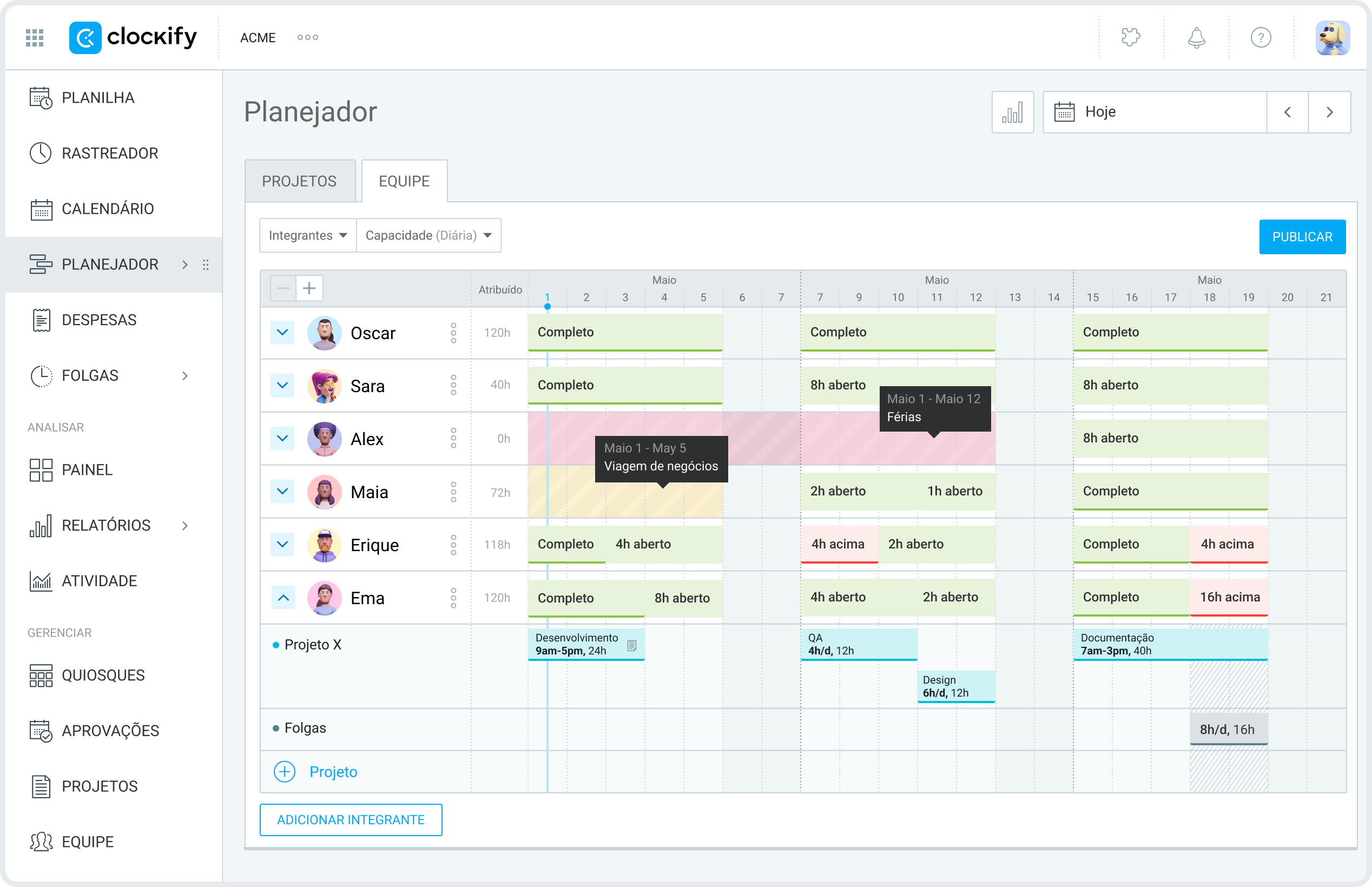Screen dimensions: 1372x887
Task: Collapse Ema's row details
Action: [x=282, y=598]
